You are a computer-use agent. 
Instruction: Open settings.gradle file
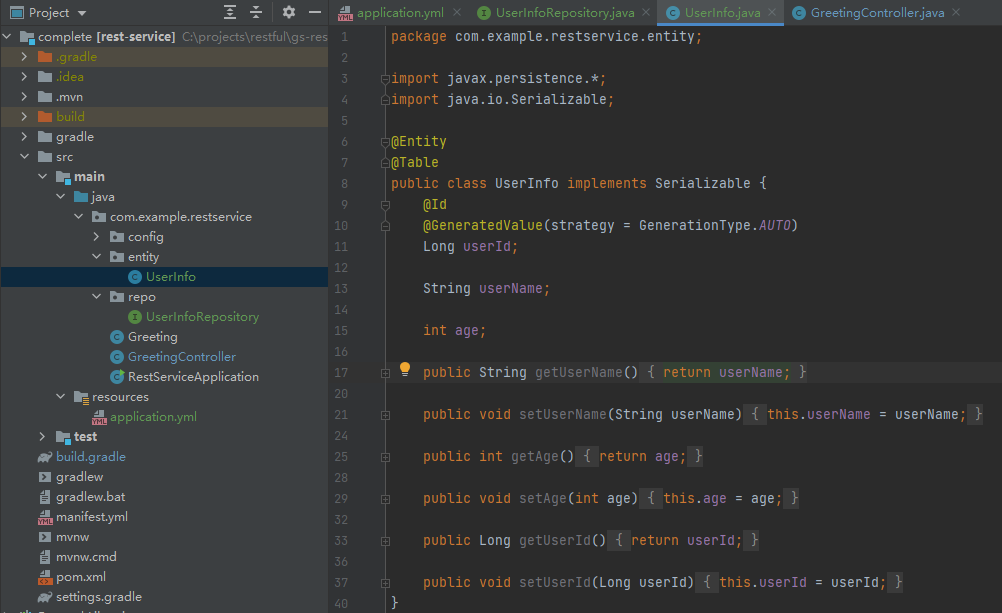pyautogui.click(x=98, y=597)
